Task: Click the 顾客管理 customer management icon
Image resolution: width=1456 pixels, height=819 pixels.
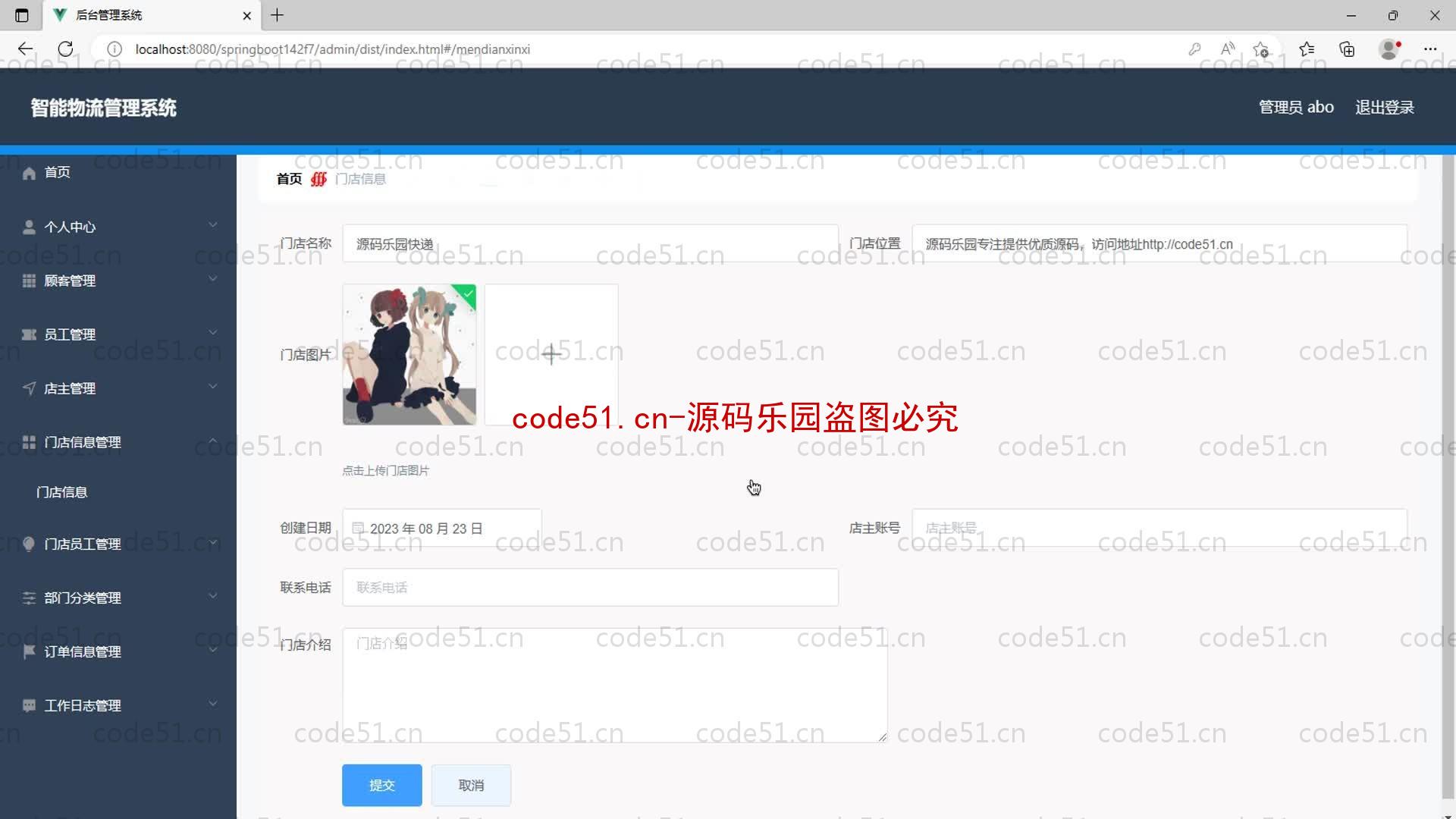Action: click(x=29, y=280)
